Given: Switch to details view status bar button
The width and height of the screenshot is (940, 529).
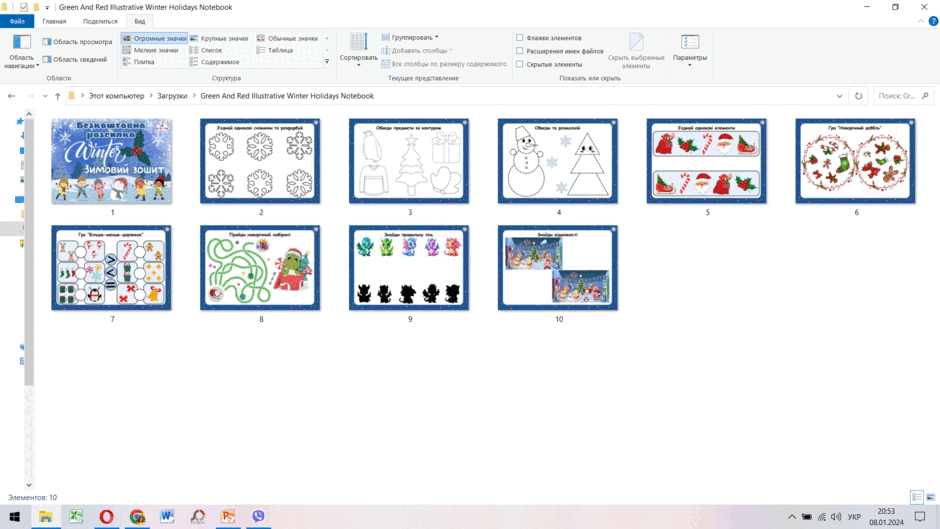Looking at the screenshot, I should (x=917, y=497).
